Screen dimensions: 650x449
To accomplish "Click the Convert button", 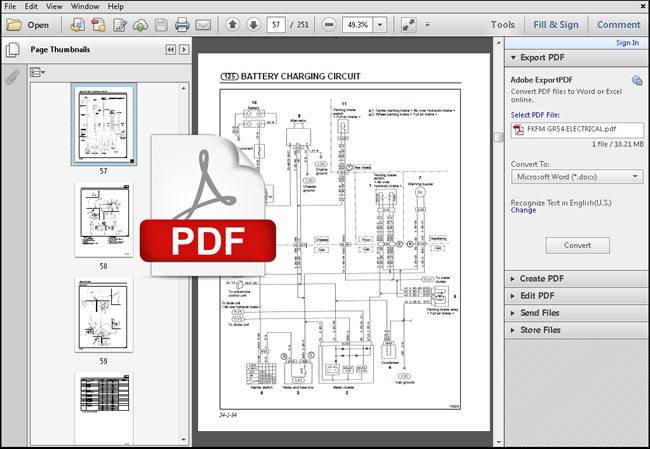I will tap(577, 245).
